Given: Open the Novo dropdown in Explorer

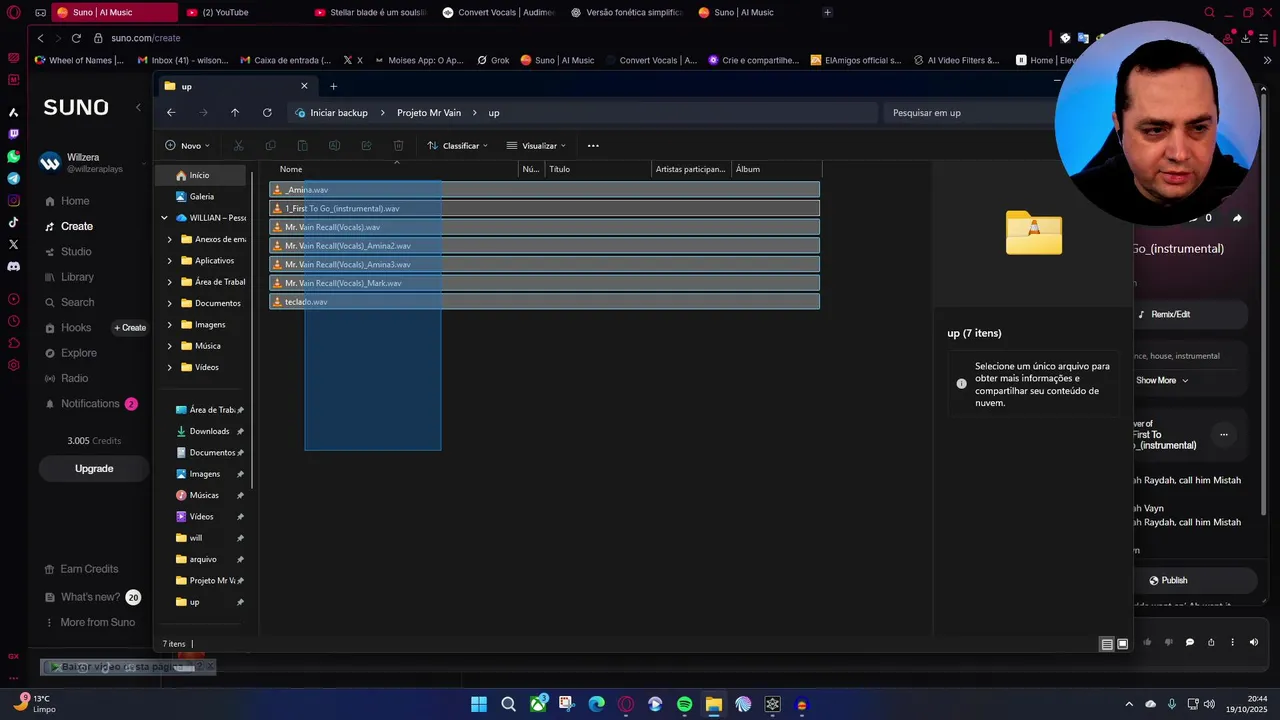Looking at the screenshot, I should click(x=188, y=146).
